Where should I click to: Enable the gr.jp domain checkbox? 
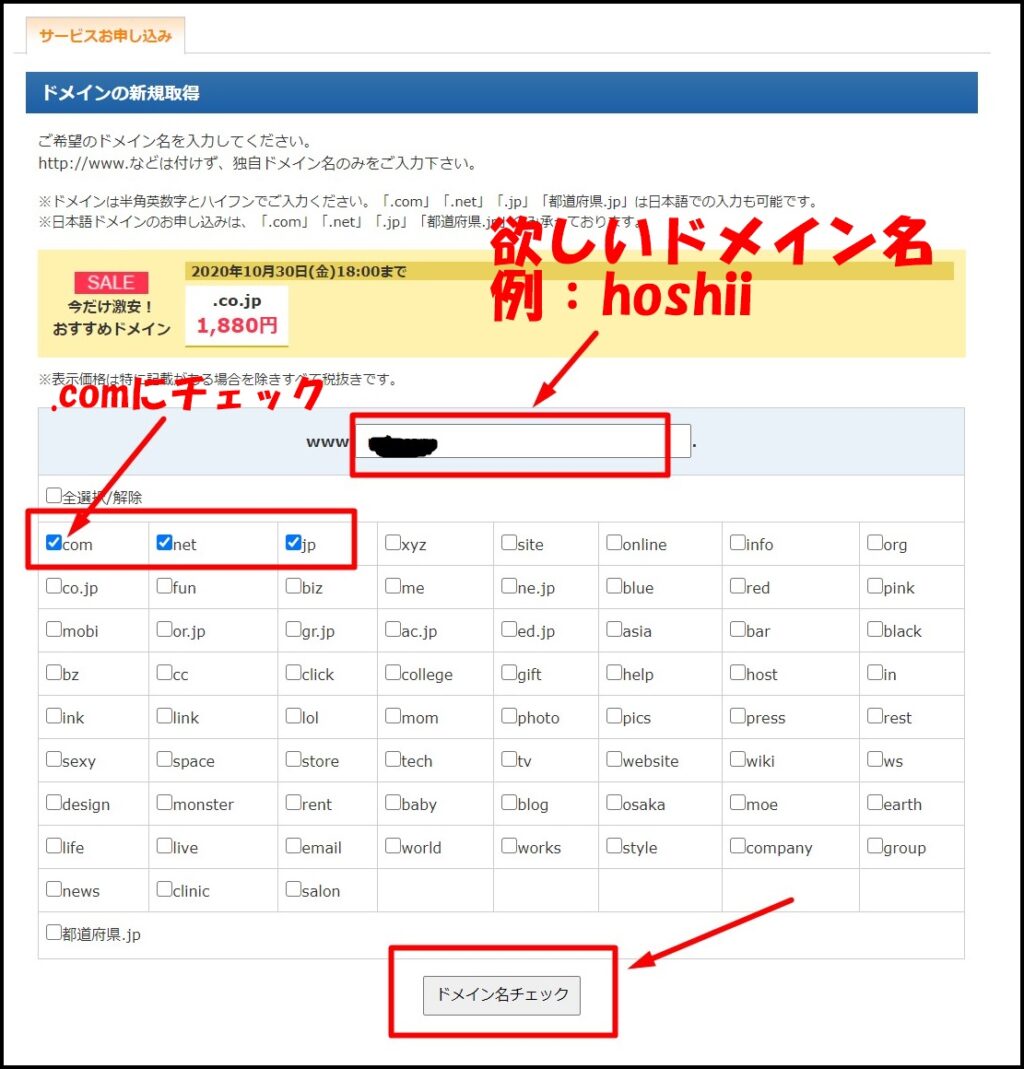[293, 629]
